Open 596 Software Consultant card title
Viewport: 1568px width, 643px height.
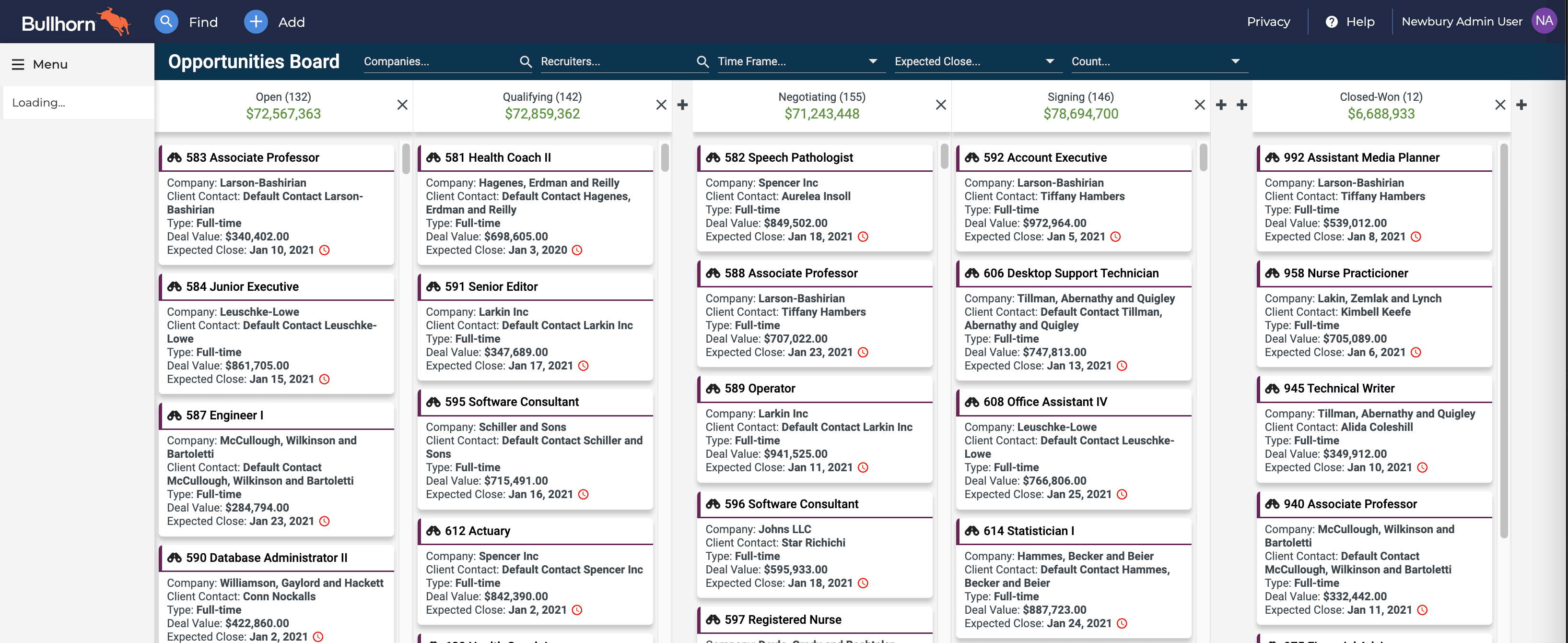(x=791, y=504)
